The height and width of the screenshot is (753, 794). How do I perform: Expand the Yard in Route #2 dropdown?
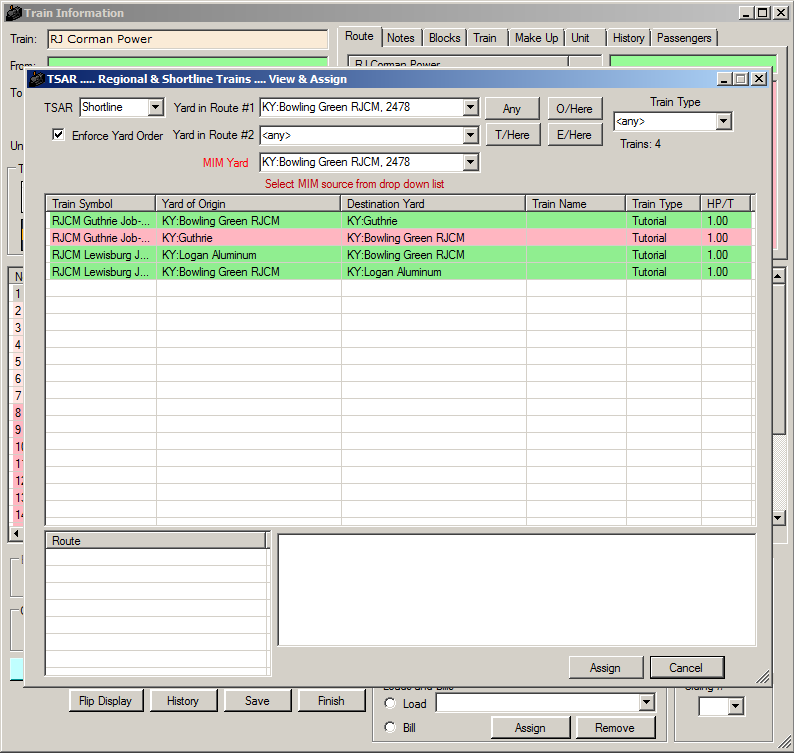click(470, 135)
